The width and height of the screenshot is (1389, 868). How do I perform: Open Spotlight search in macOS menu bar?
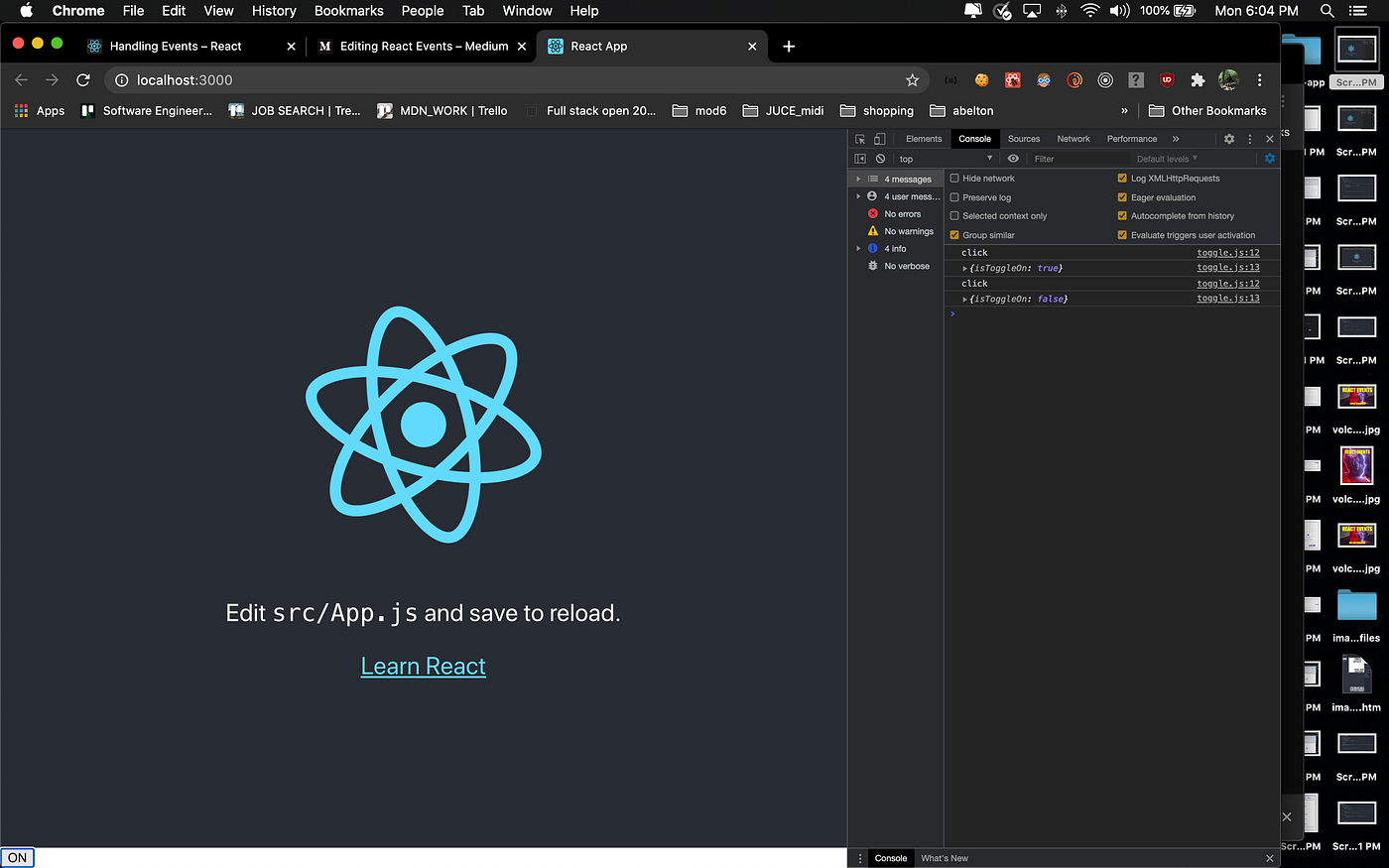[1326, 11]
